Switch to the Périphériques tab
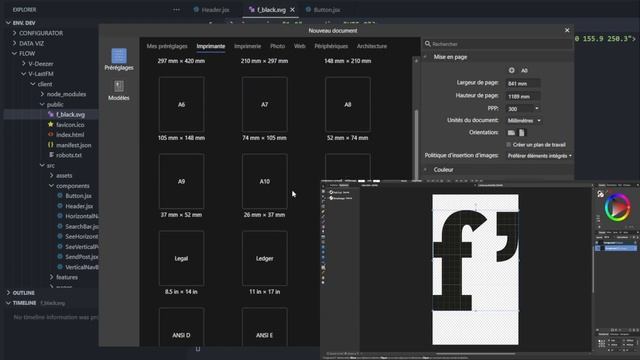640x360 pixels. click(x=331, y=46)
